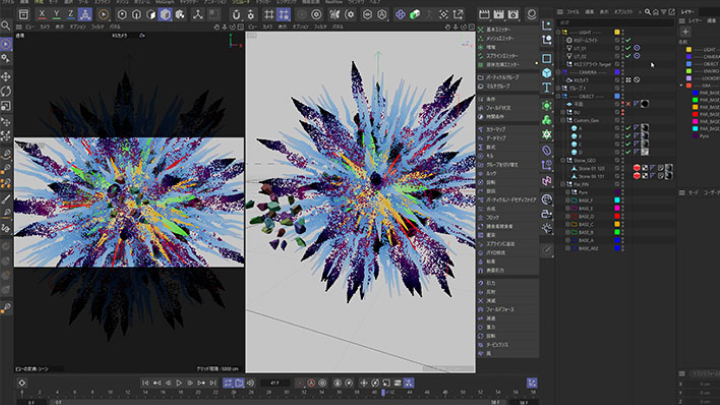Toggle the layer square on Stone 01 122 row
This screenshot has height=405, width=720.
617,168
